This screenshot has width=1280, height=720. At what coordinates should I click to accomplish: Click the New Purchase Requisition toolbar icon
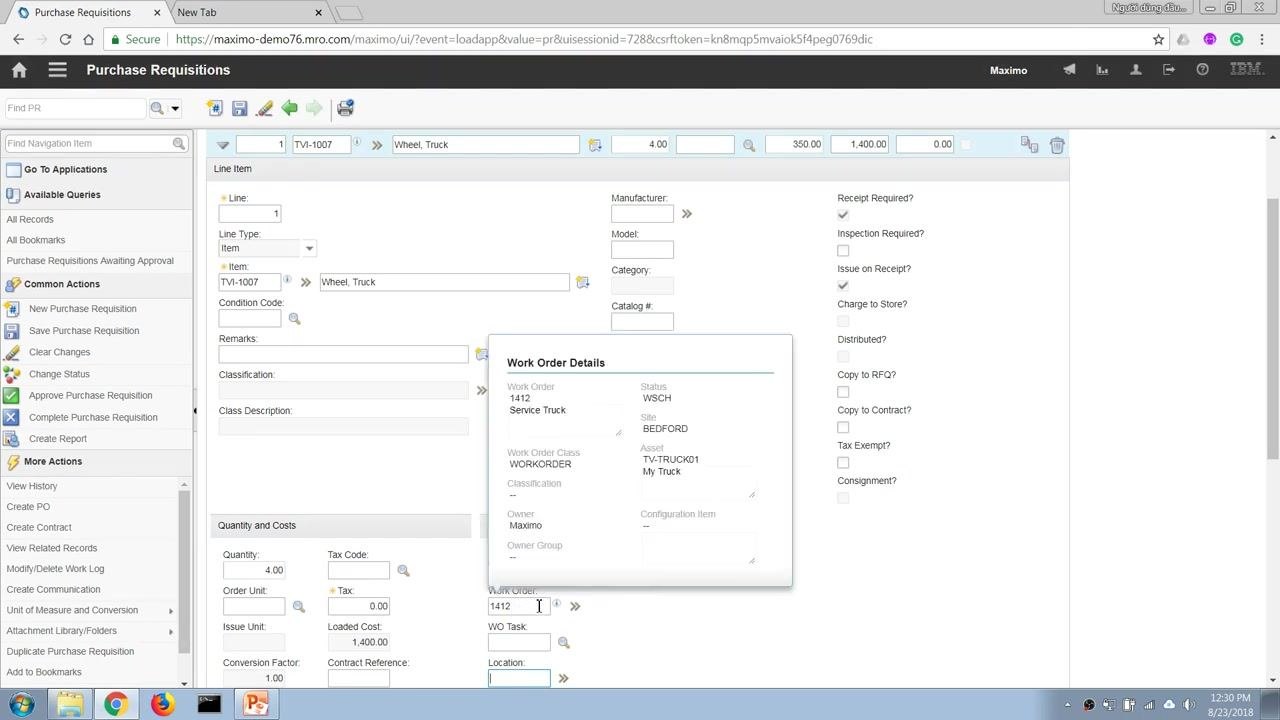tap(214, 108)
